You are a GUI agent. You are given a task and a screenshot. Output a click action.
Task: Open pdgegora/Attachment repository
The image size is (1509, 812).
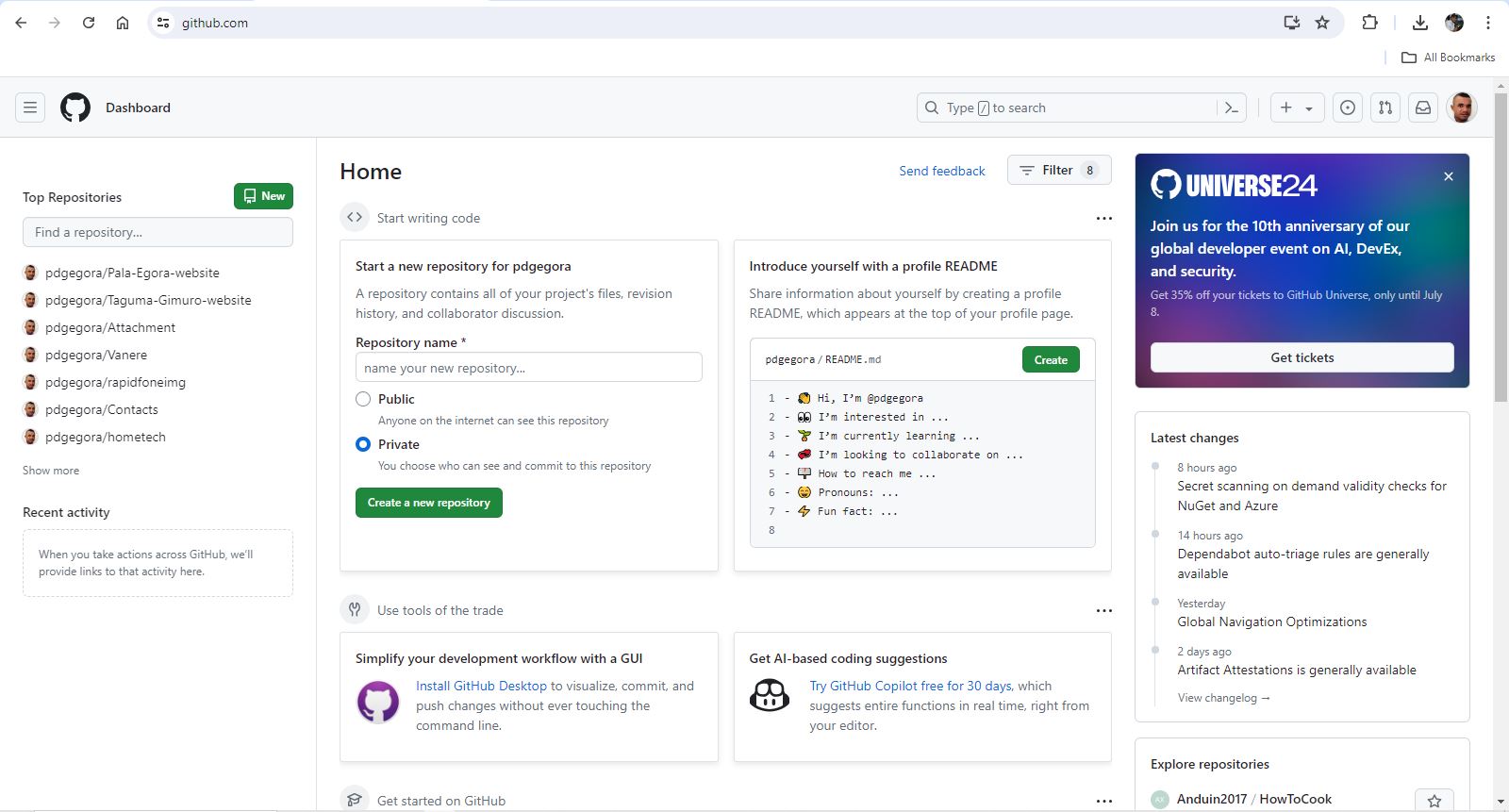[110, 327]
